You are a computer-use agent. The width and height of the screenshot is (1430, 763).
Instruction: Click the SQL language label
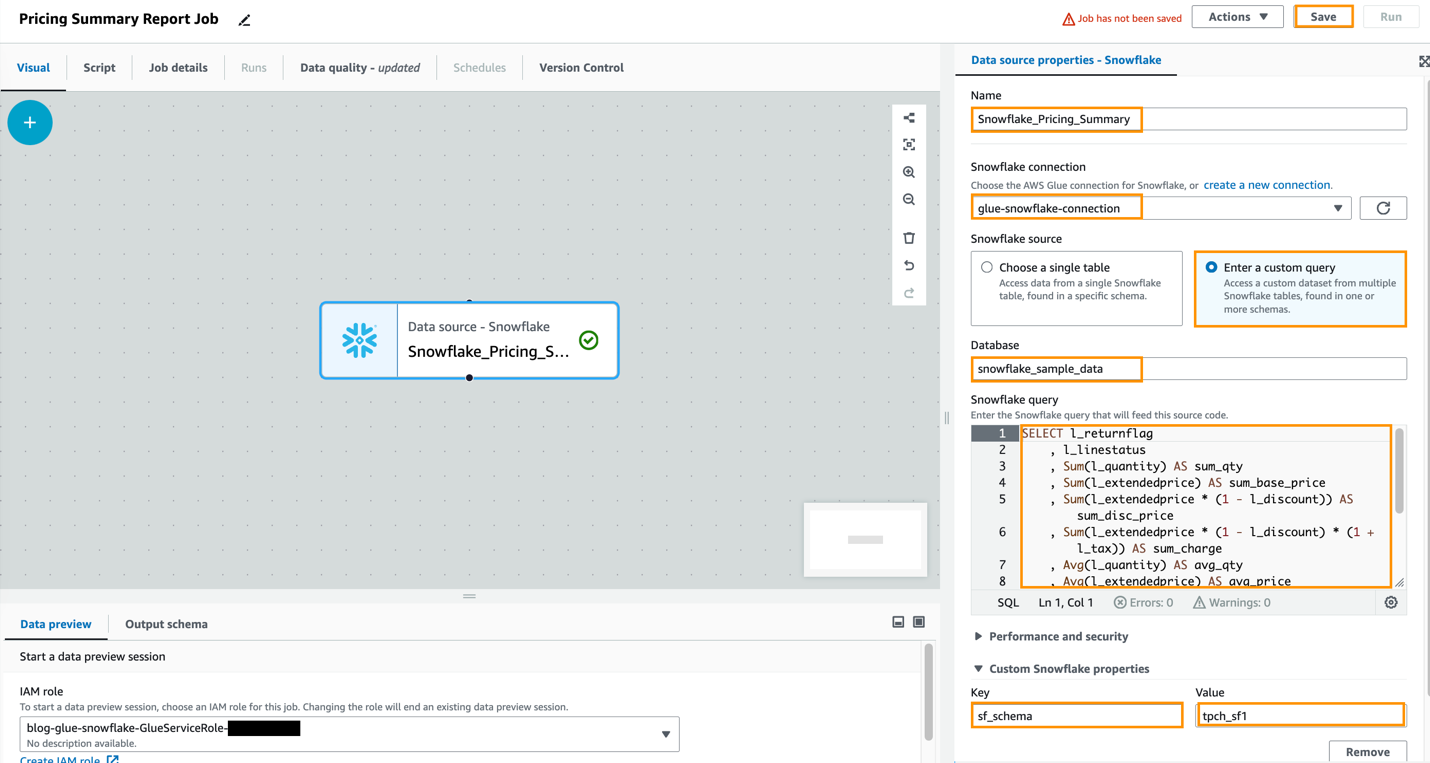pos(1008,603)
